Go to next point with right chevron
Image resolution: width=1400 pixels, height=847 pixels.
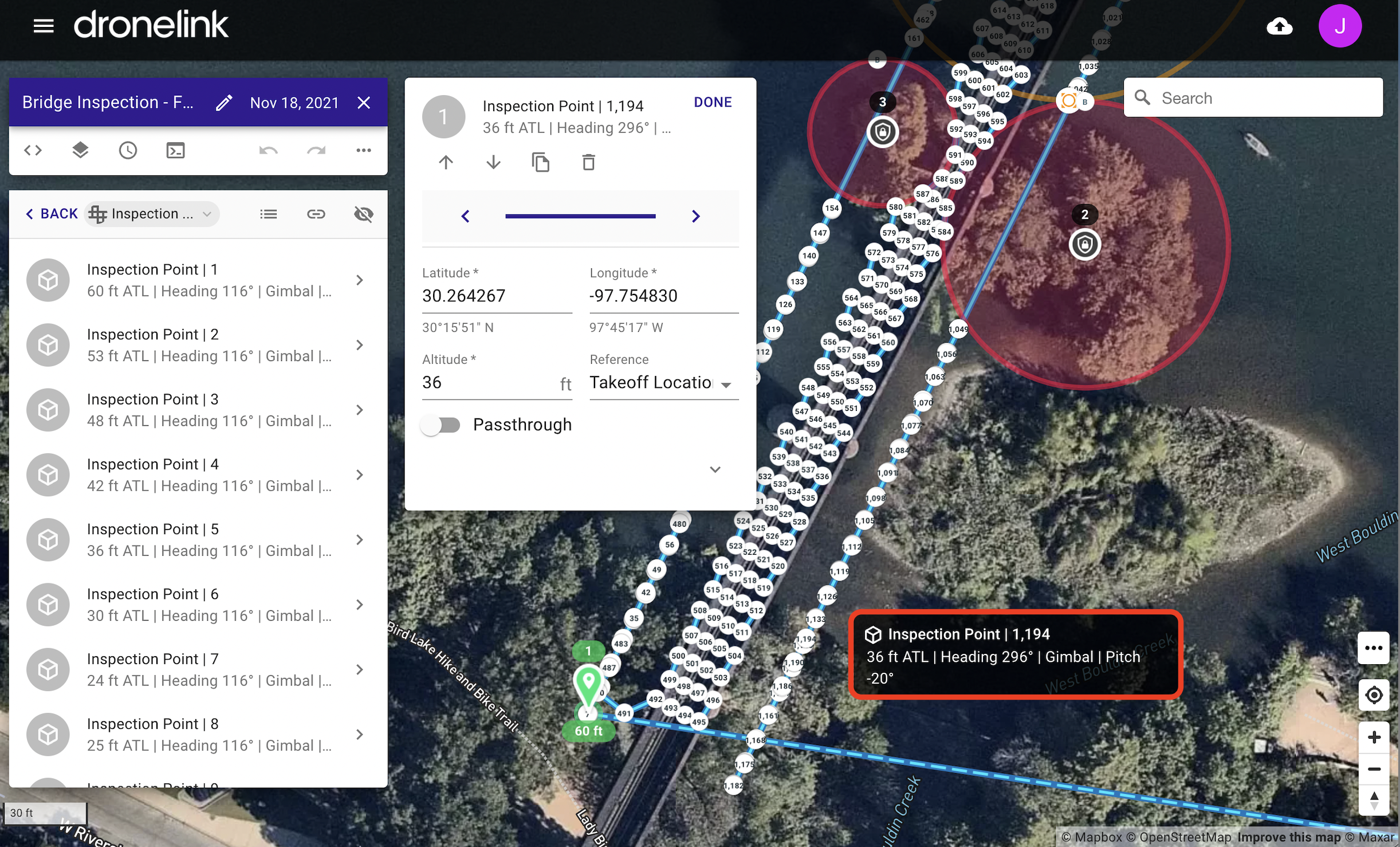pos(695,216)
